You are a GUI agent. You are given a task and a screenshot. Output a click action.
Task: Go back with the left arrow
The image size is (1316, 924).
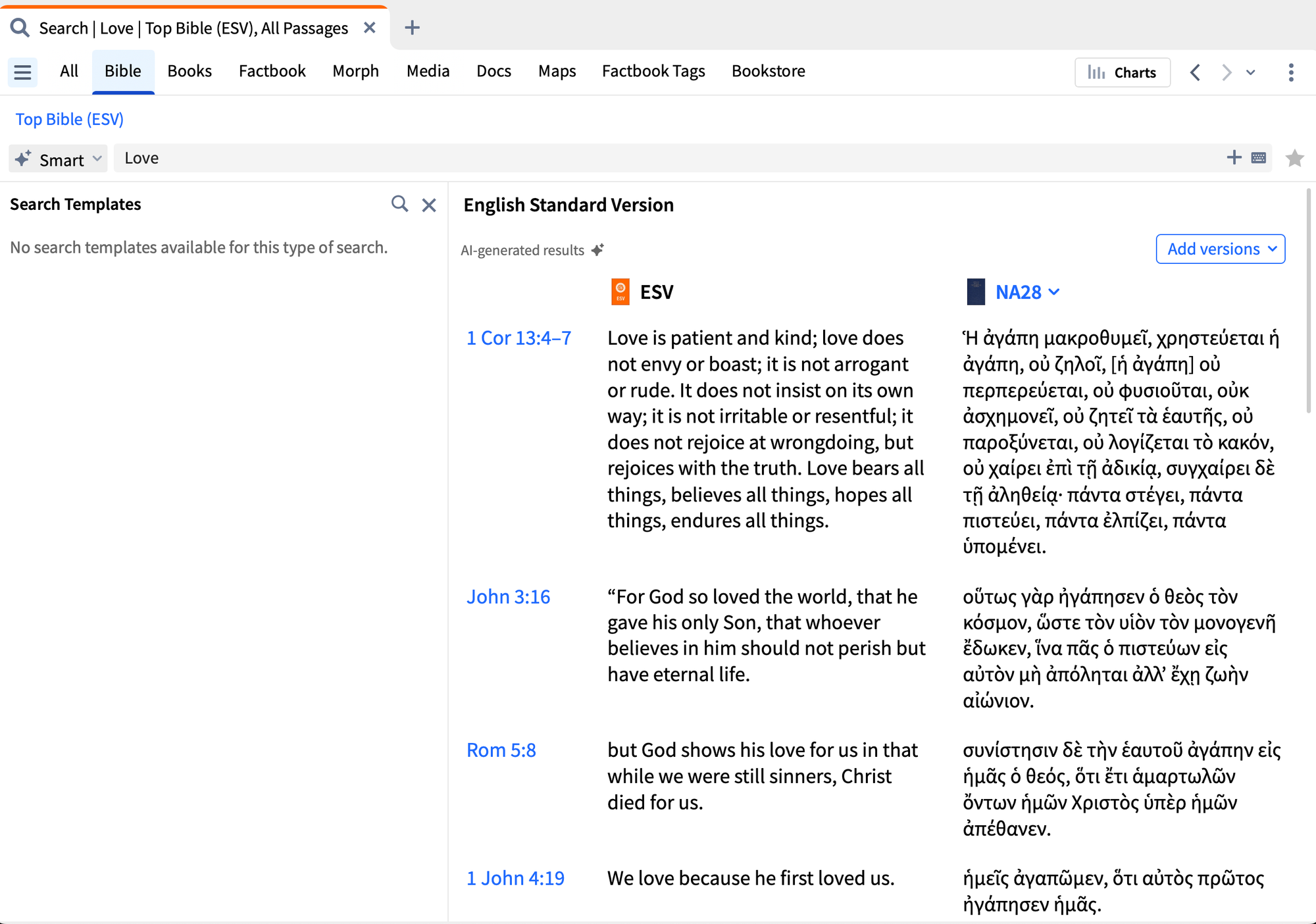(1196, 72)
